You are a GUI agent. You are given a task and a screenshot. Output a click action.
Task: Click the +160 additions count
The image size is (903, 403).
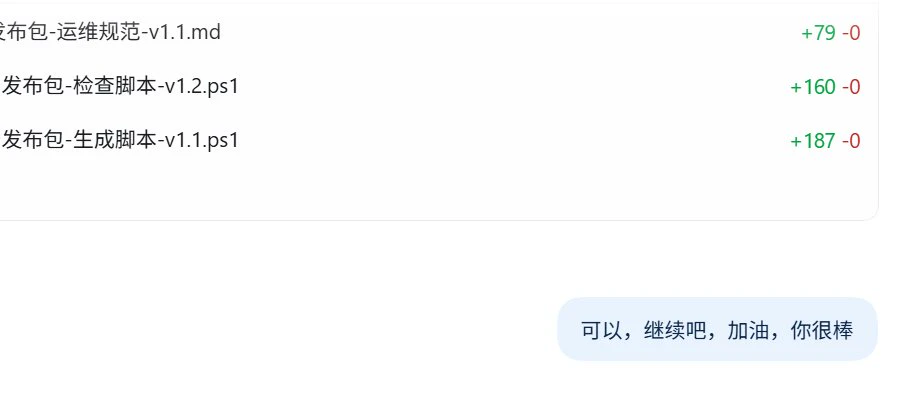coord(813,87)
